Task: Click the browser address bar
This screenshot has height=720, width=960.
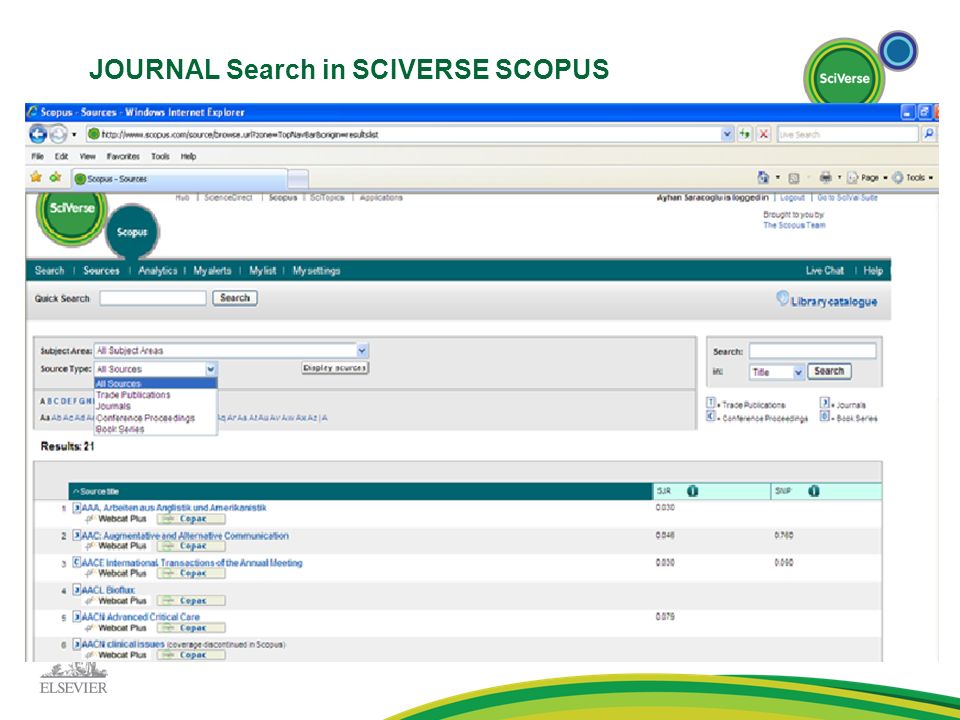Action: [403, 134]
